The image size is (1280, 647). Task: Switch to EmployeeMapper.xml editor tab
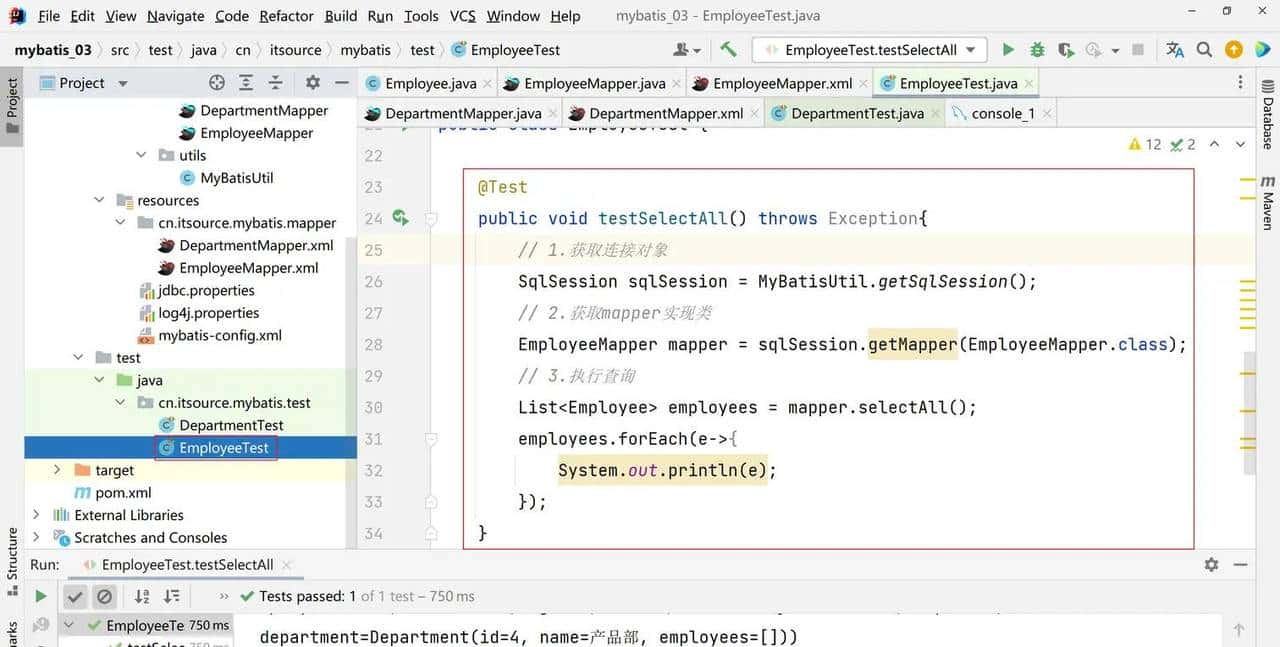(781, 83)
